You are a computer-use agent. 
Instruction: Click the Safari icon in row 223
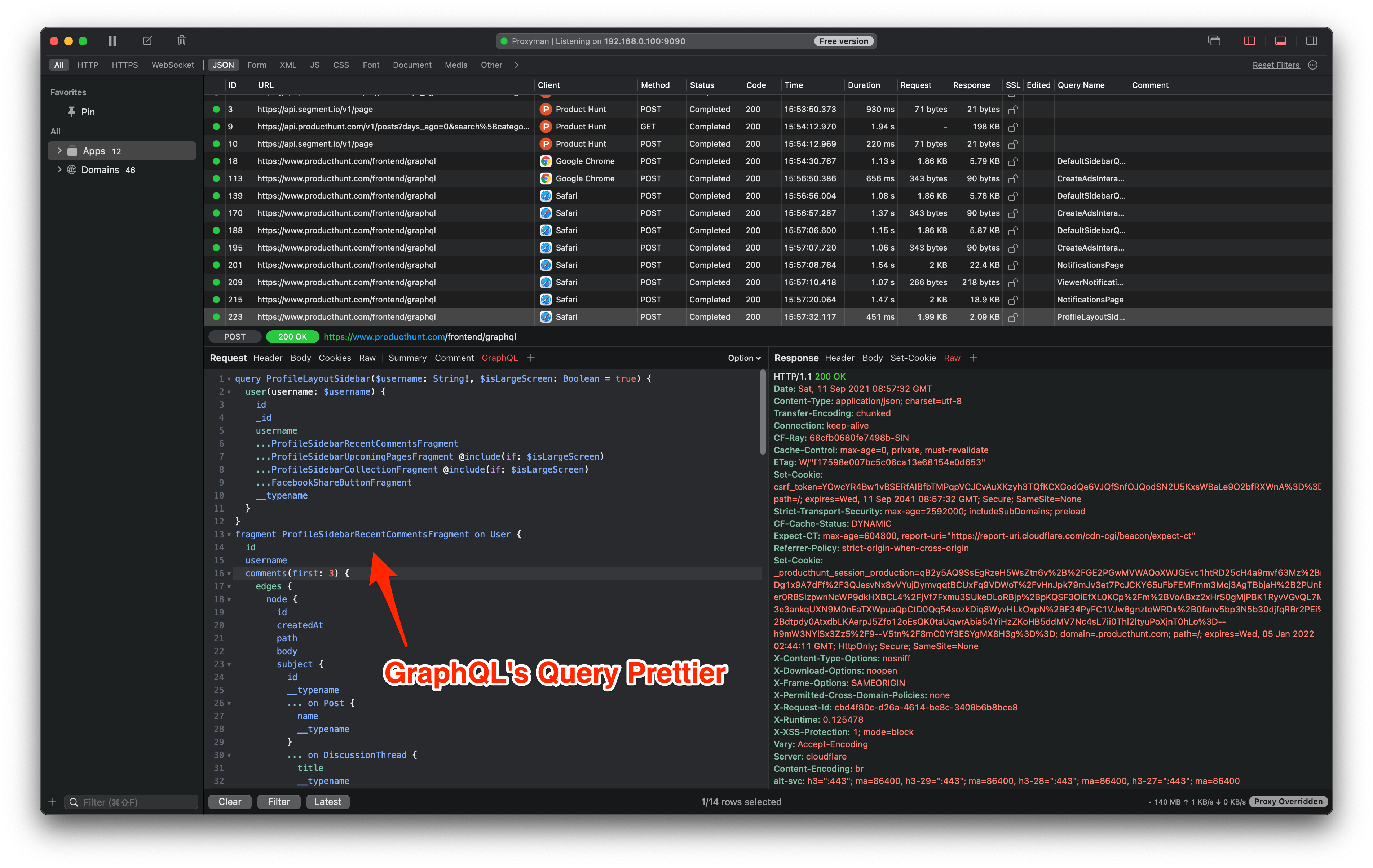546,317
